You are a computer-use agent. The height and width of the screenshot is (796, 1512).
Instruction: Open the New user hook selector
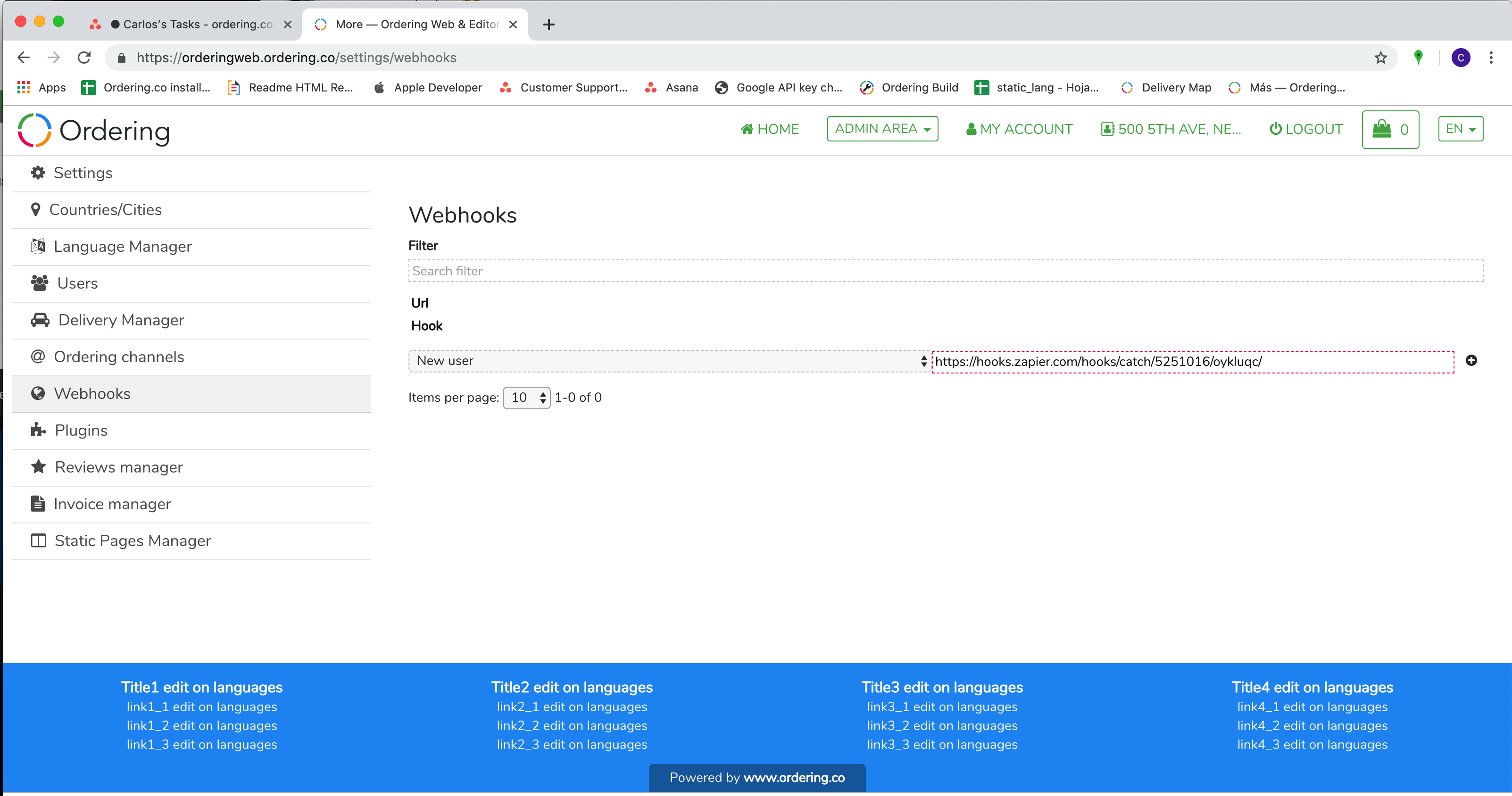pyautogui.click(x=669, y=361)
